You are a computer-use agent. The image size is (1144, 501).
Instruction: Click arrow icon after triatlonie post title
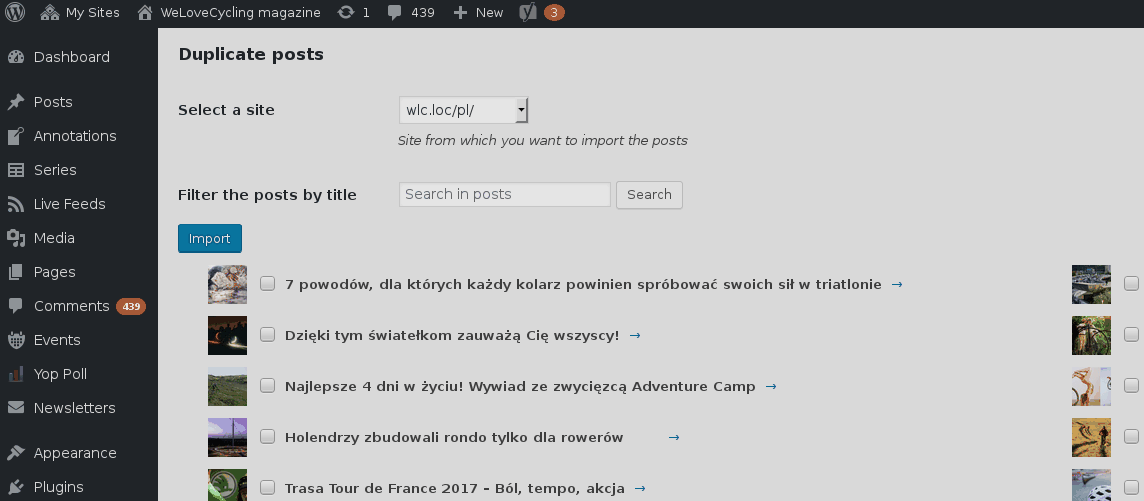(897, 284)
